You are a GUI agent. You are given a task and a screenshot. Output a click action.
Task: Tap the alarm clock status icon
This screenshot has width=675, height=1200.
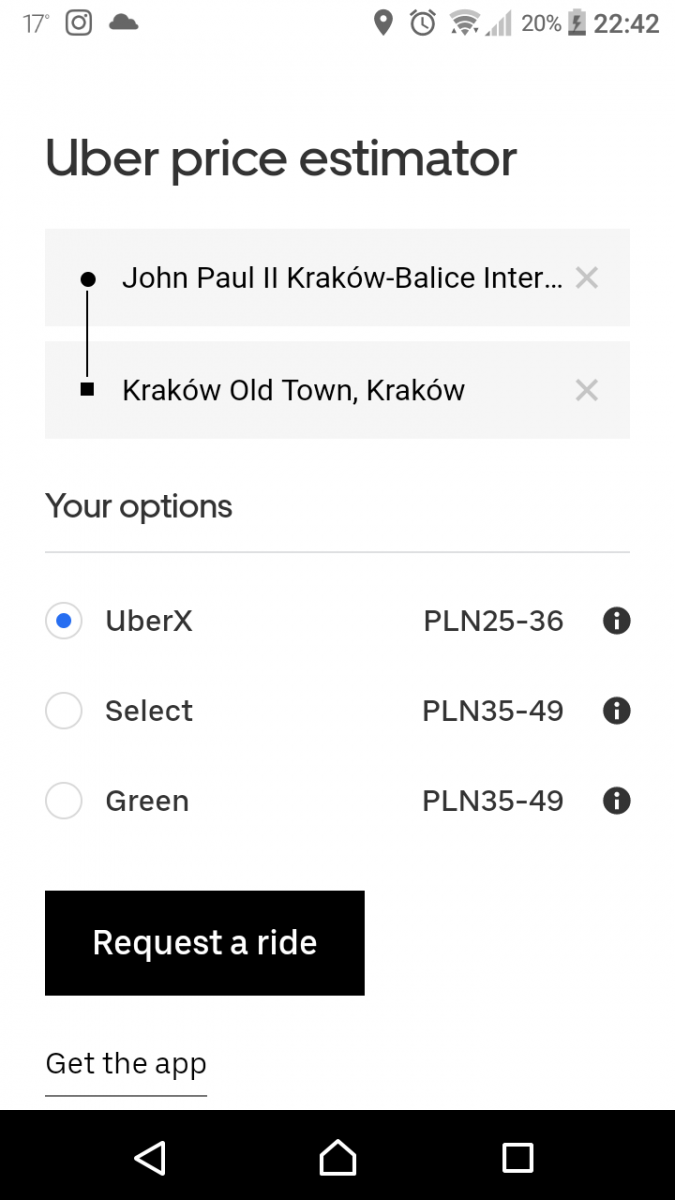coord(423,23)
